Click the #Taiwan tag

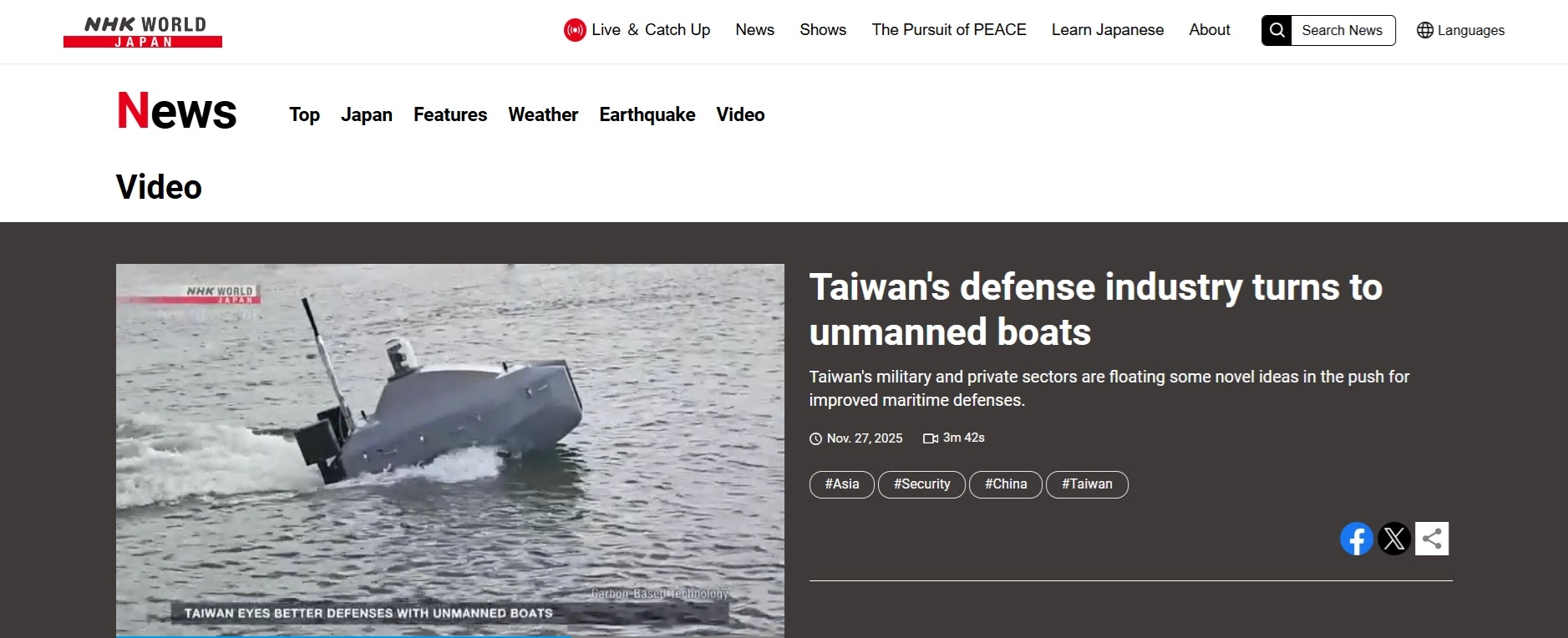click(x=1086, y=484)
